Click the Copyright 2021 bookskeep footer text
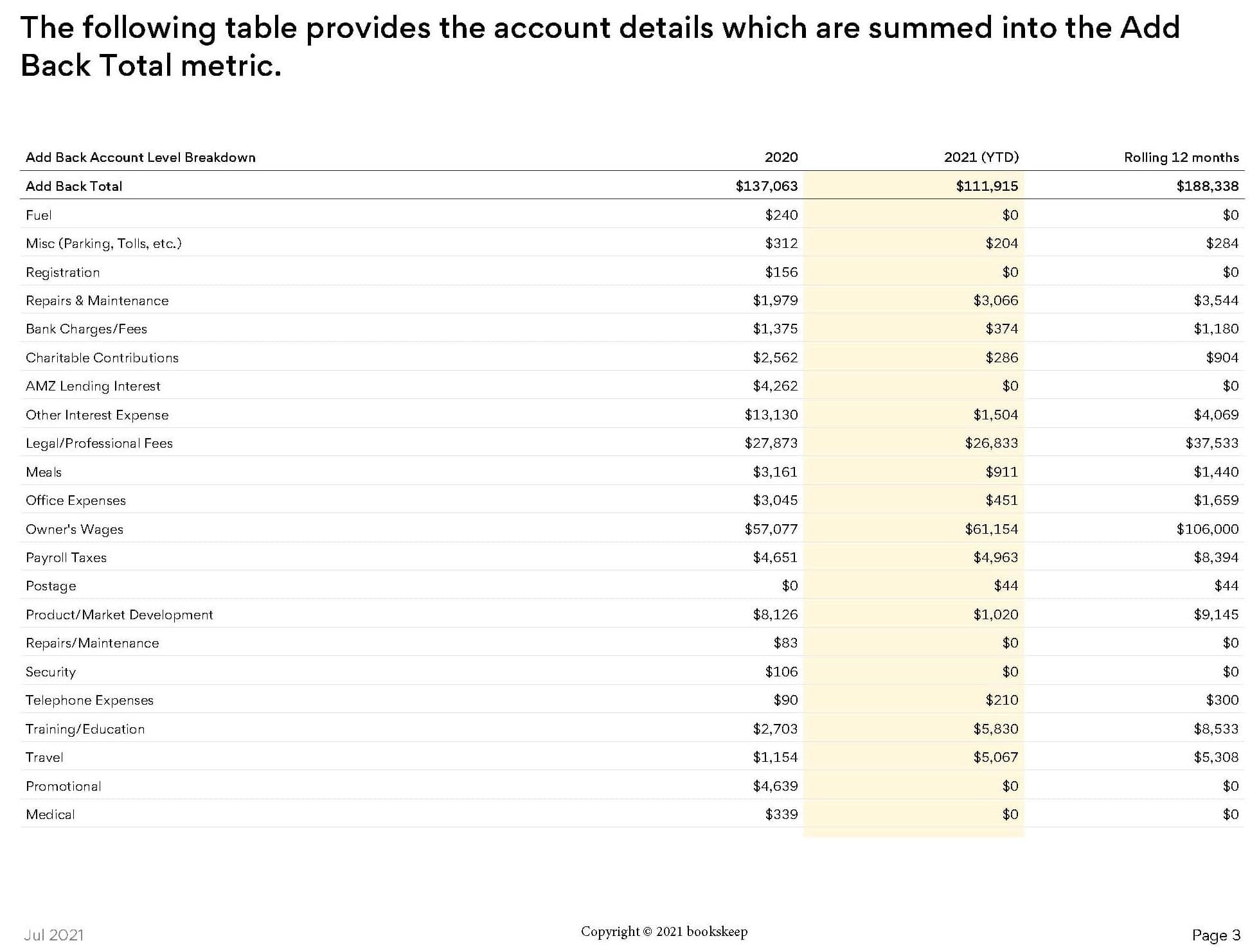The image size is (1259, 952). tap(664, 931)
